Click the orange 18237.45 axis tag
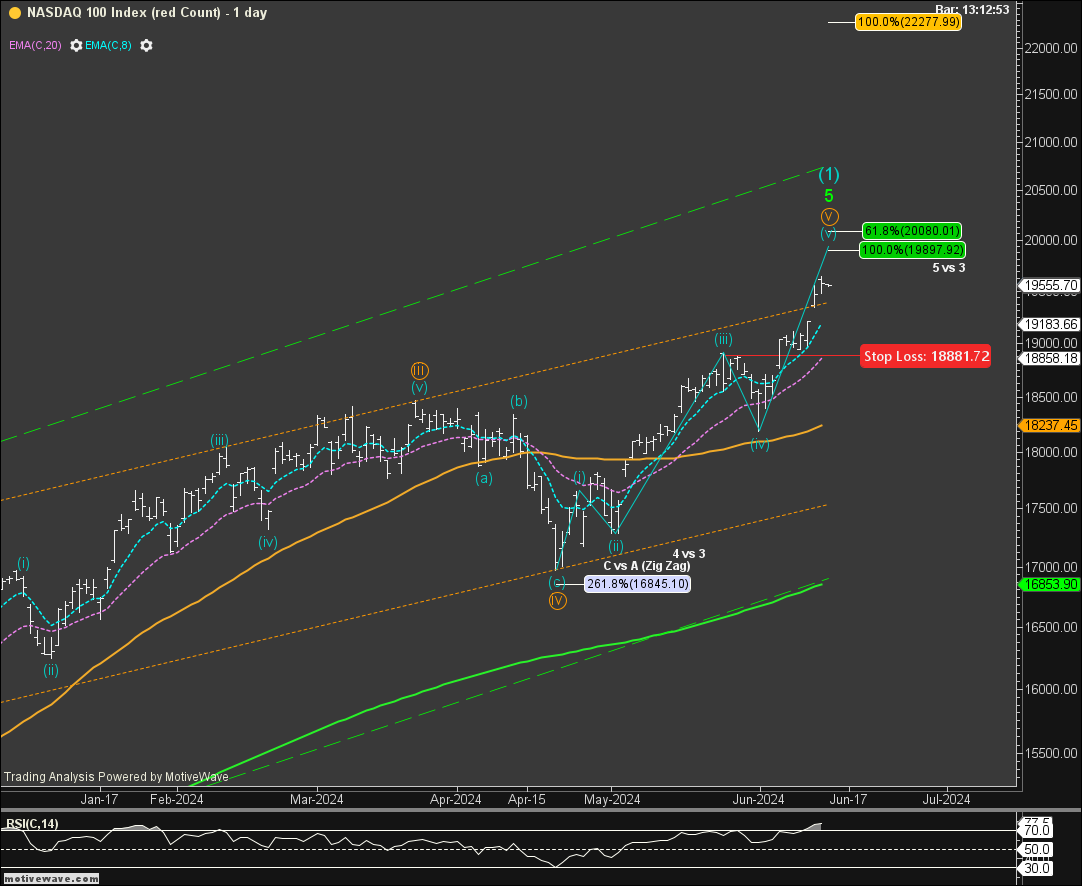 1051,425
